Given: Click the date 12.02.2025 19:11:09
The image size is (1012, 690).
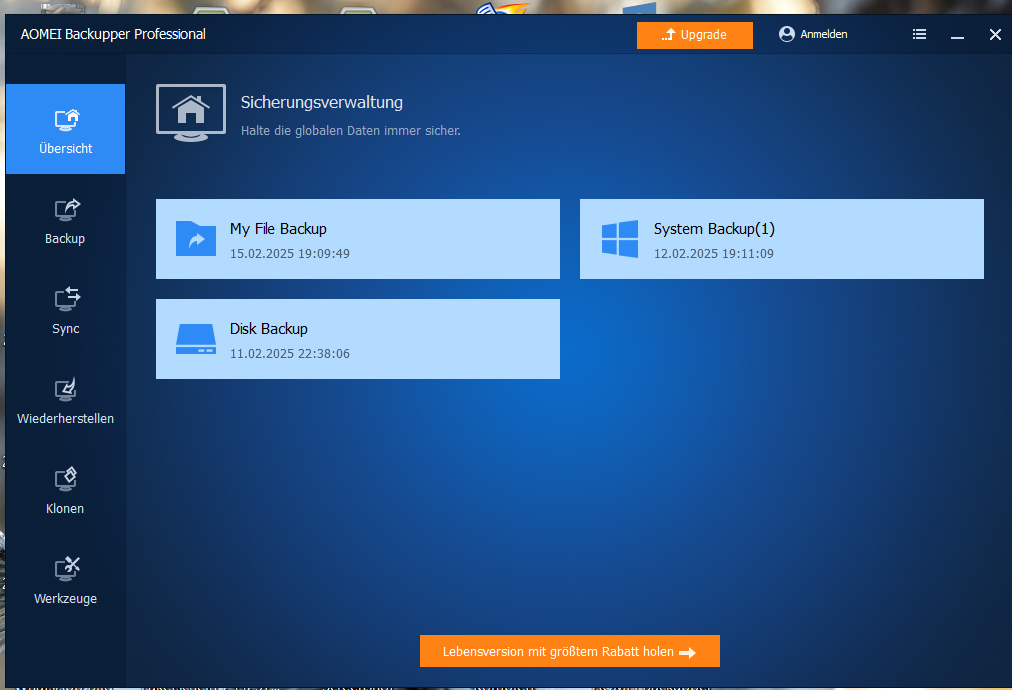Looking at the screenshot, I should [x=713, y=254].
